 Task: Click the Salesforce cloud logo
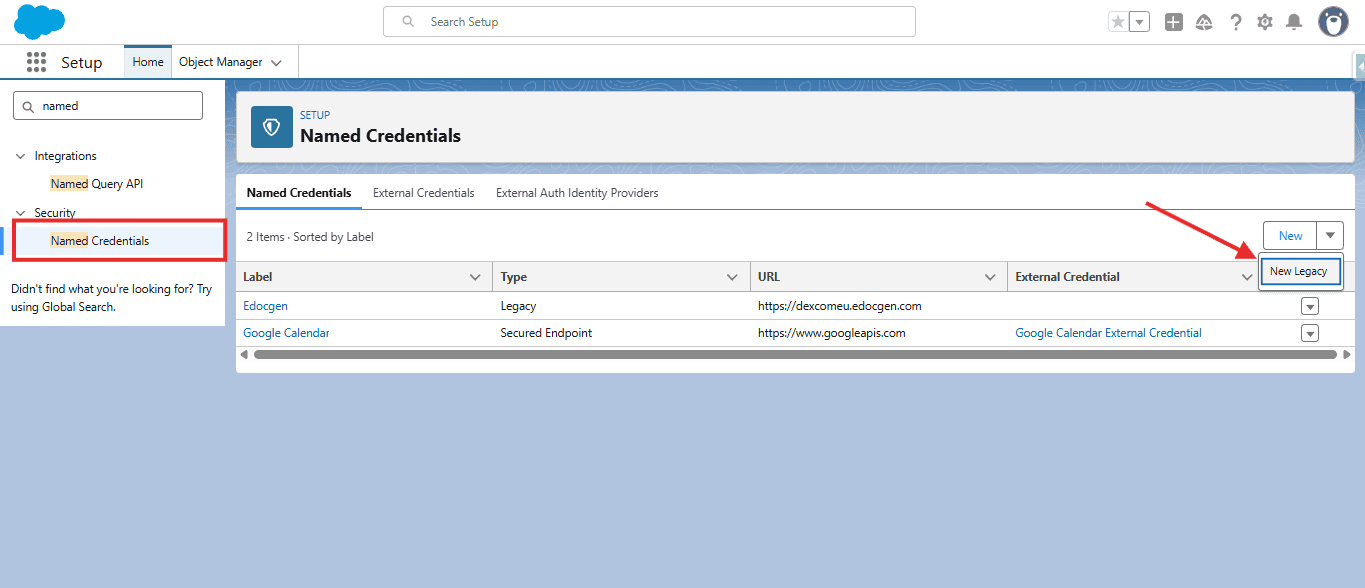click(40, 21)
